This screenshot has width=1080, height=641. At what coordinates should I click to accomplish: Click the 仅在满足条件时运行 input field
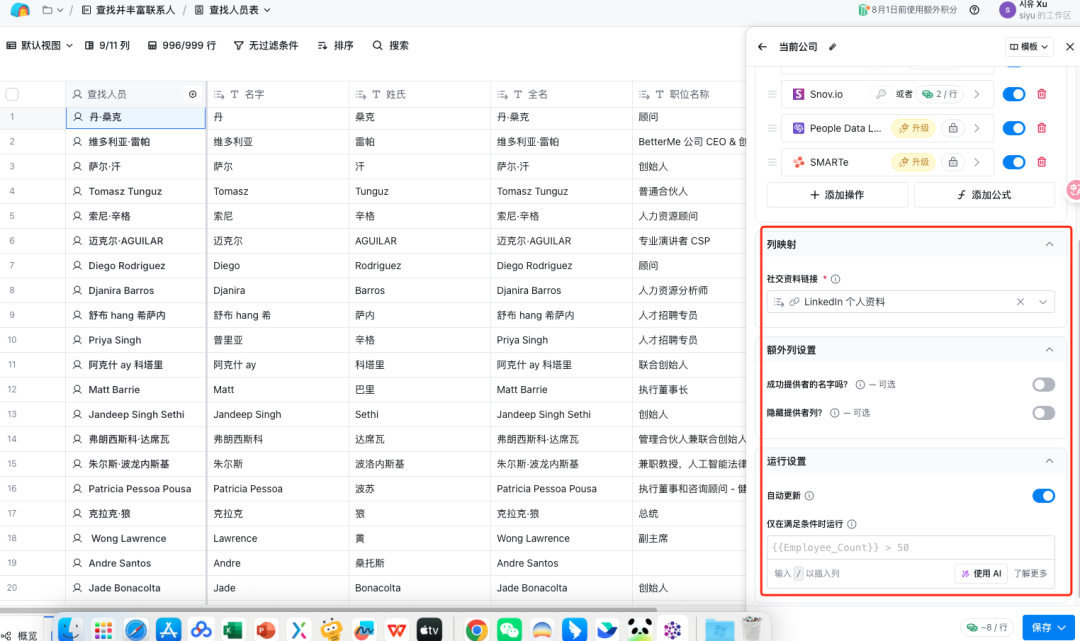910,546
